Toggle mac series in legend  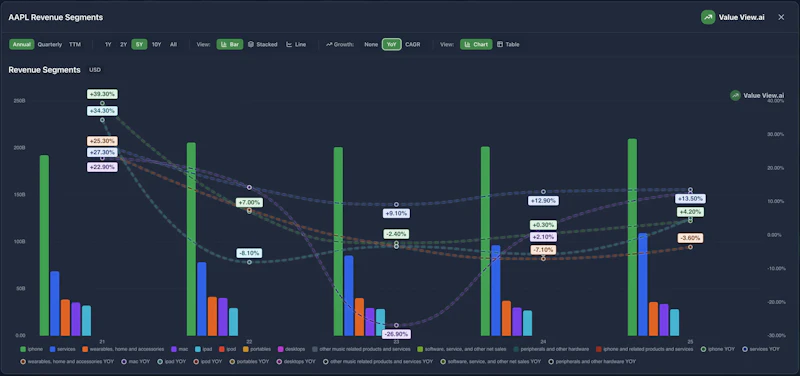[x=180, y=349]
